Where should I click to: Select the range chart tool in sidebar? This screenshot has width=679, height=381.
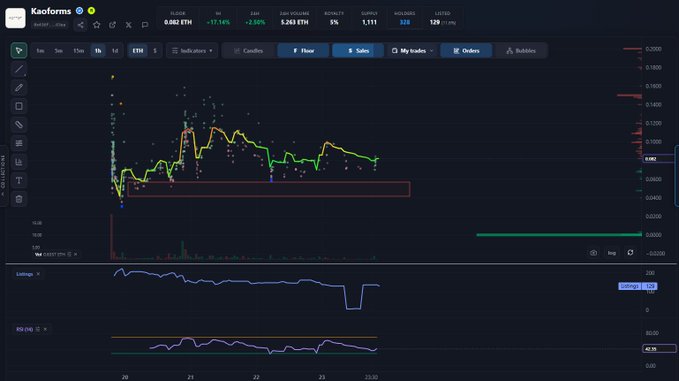(19, 162)
